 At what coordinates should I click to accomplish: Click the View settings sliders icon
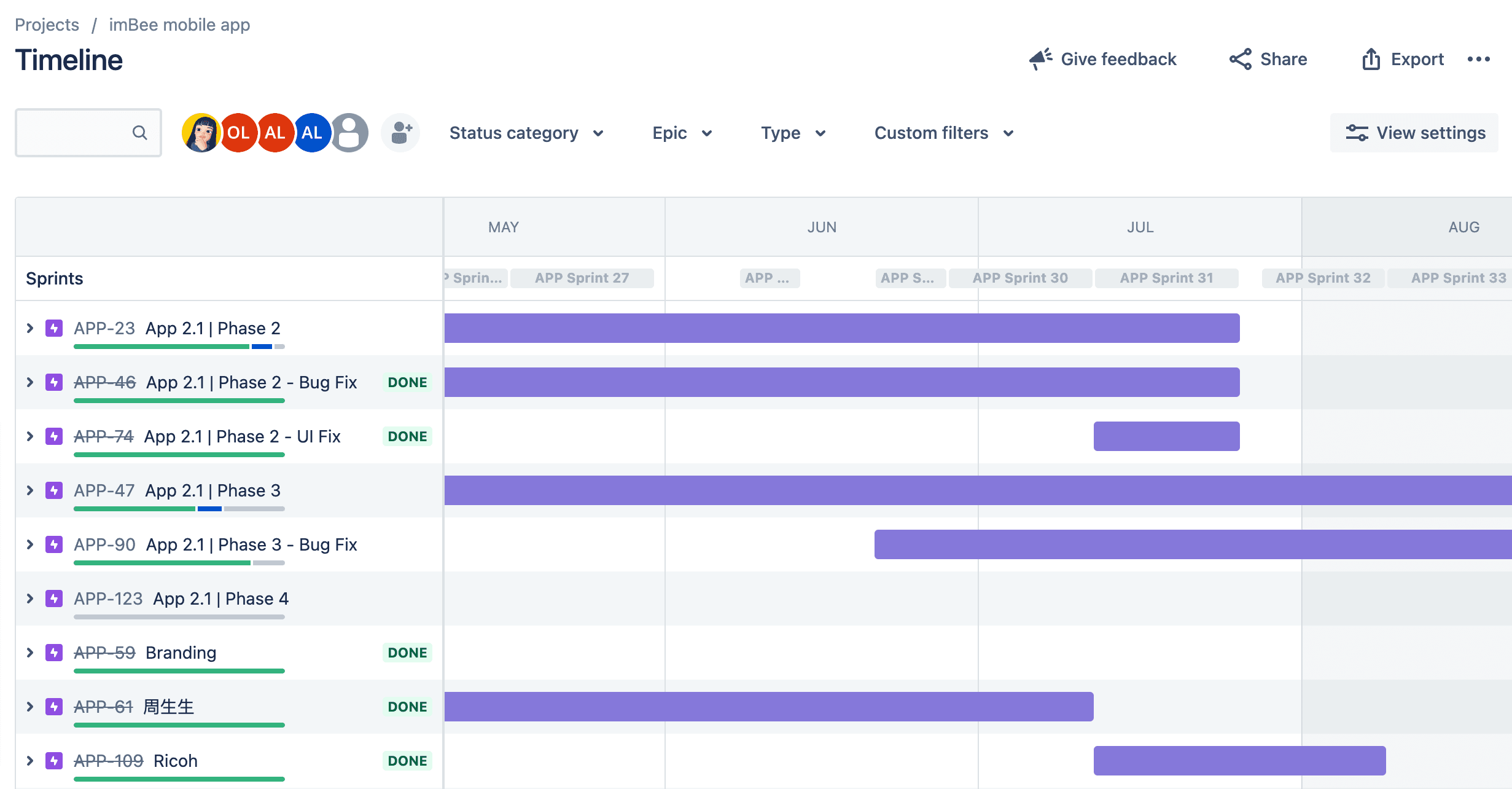pos(1357,133)
